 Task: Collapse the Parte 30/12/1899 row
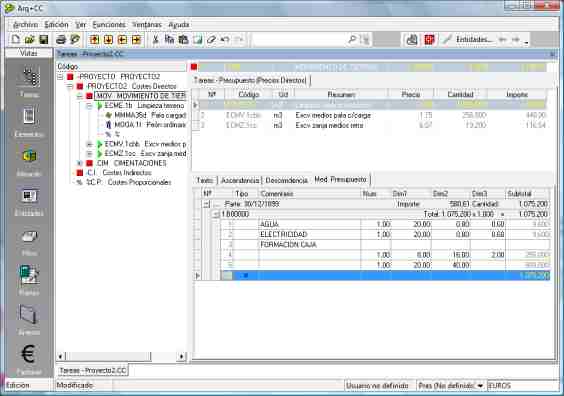point(206,204)
